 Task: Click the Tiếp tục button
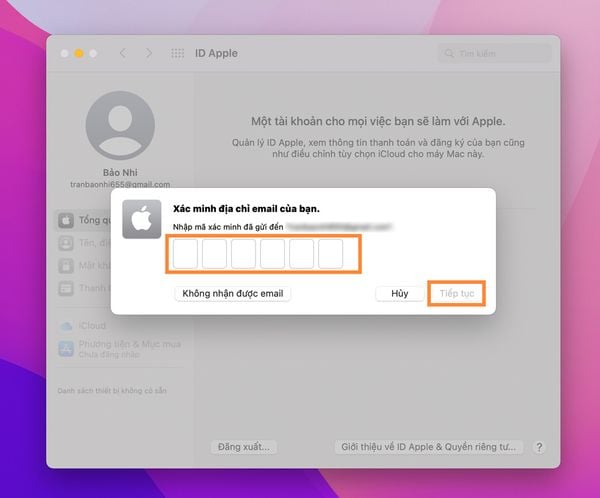457,294
